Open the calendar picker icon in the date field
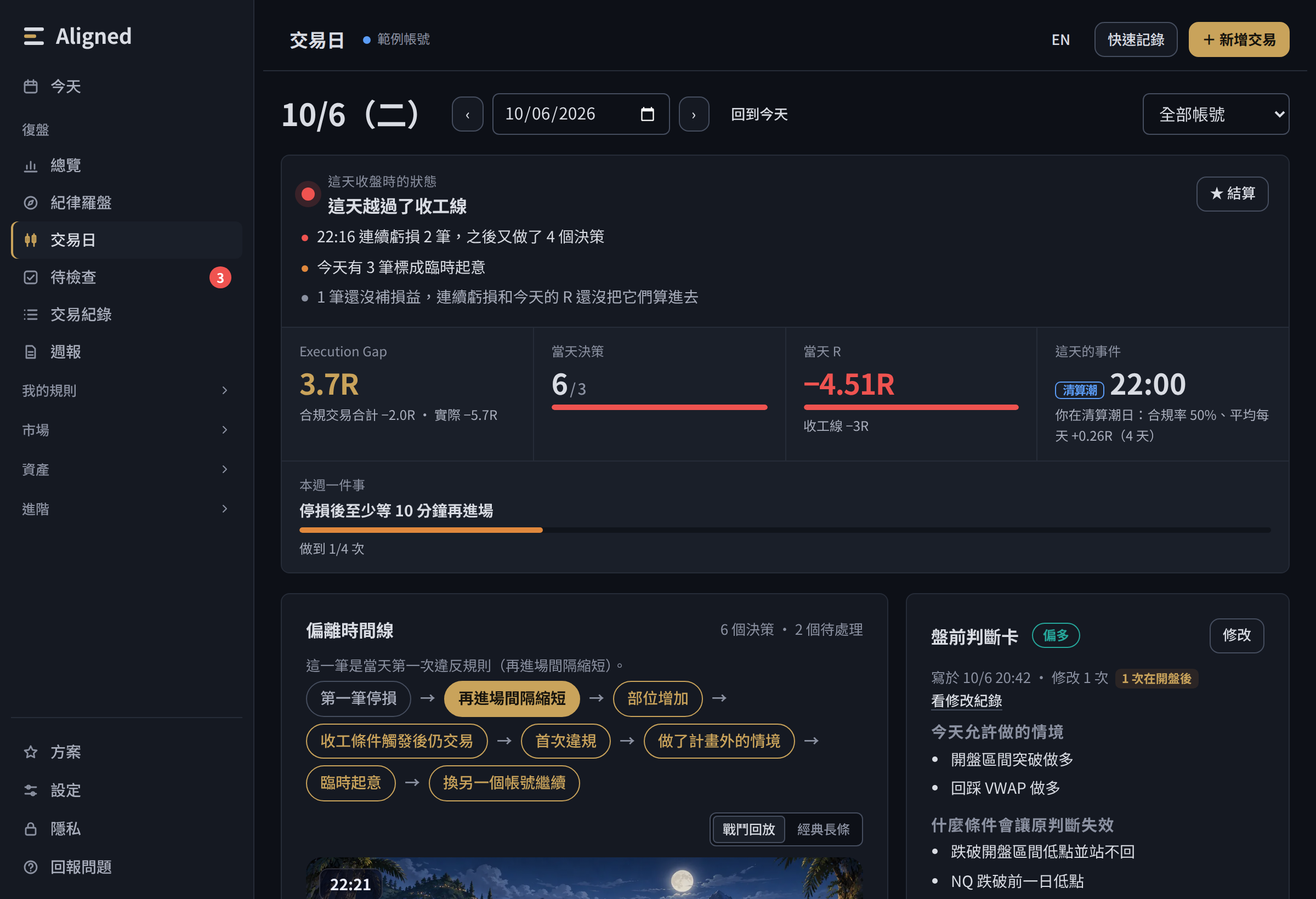Screen dimensions: 1316x899 click(647, 115)
